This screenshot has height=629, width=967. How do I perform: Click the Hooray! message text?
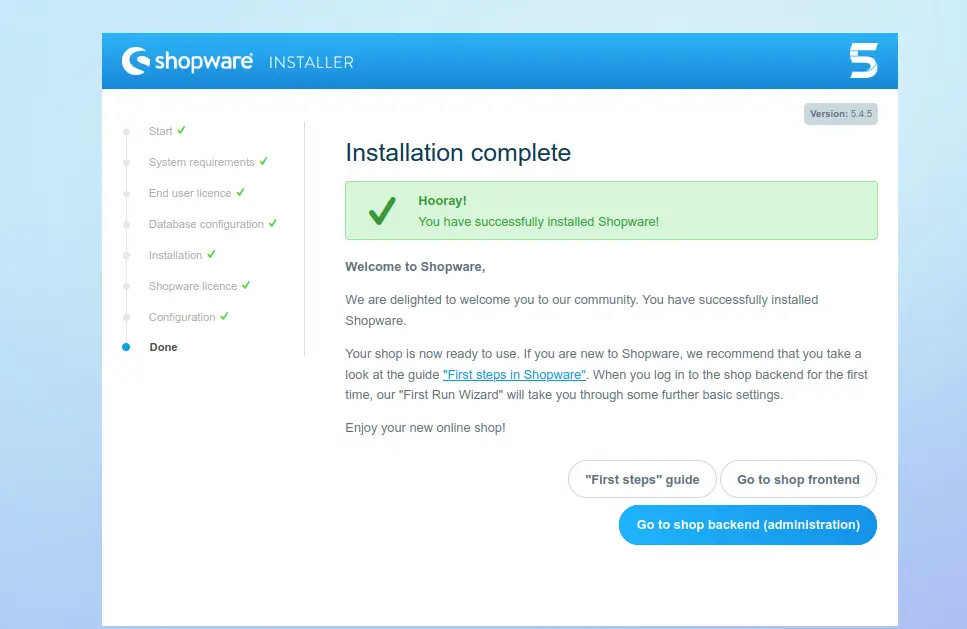tap(442, 200)
